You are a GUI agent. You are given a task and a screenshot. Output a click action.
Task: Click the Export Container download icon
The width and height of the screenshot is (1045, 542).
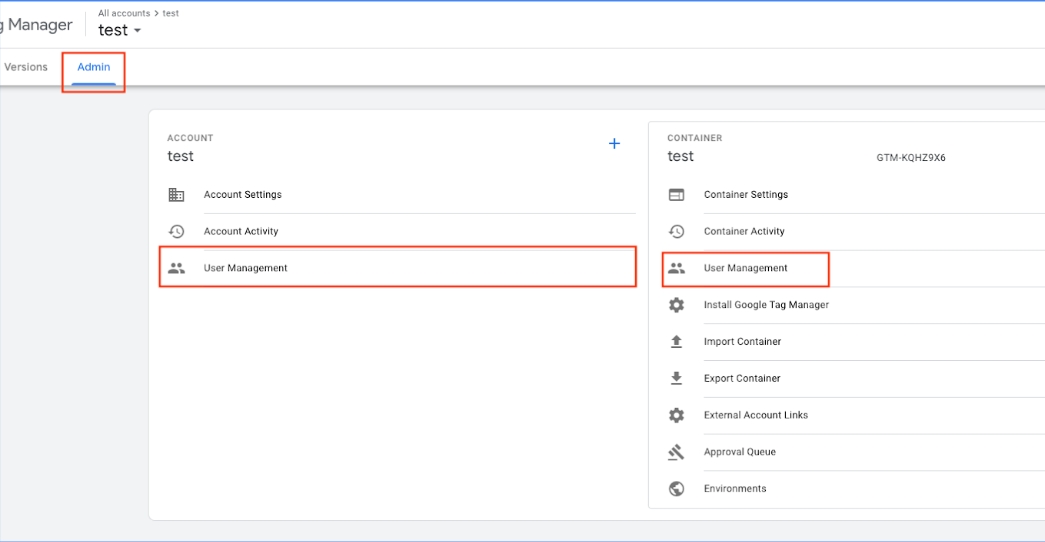676,378
